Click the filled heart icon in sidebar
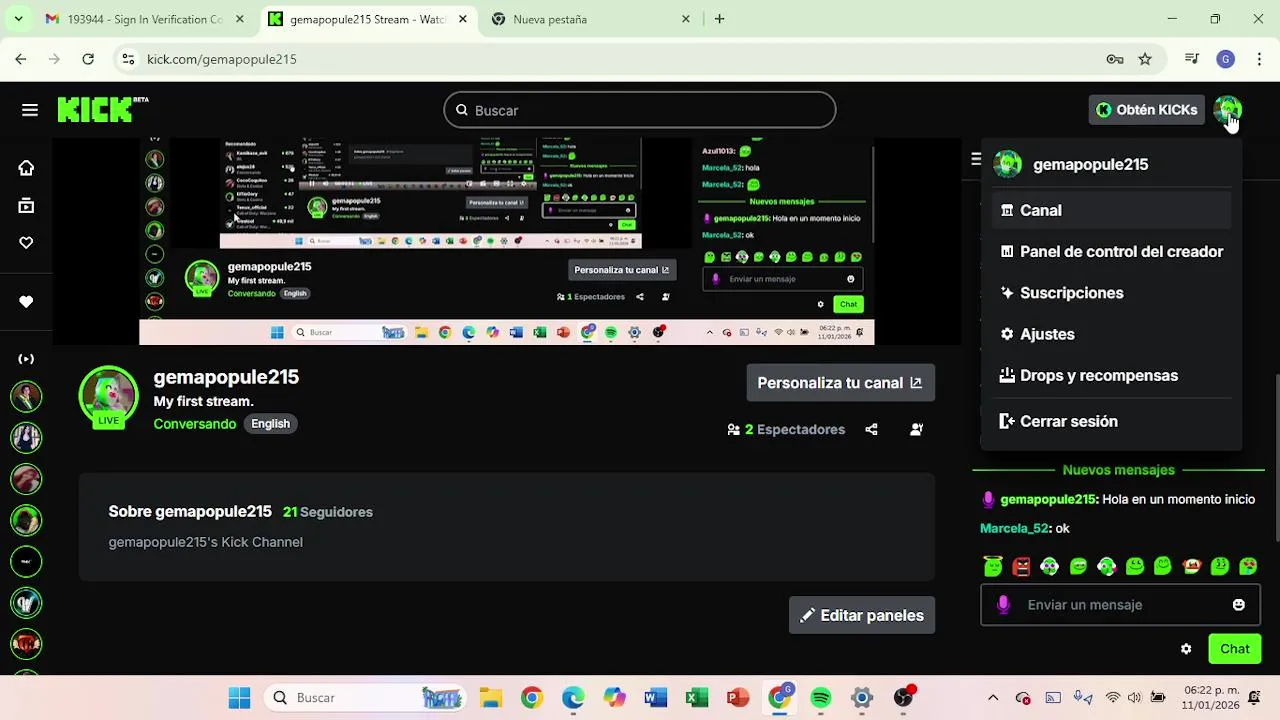This screenshot has width=1280, height=720. click(x=26, y=302)
